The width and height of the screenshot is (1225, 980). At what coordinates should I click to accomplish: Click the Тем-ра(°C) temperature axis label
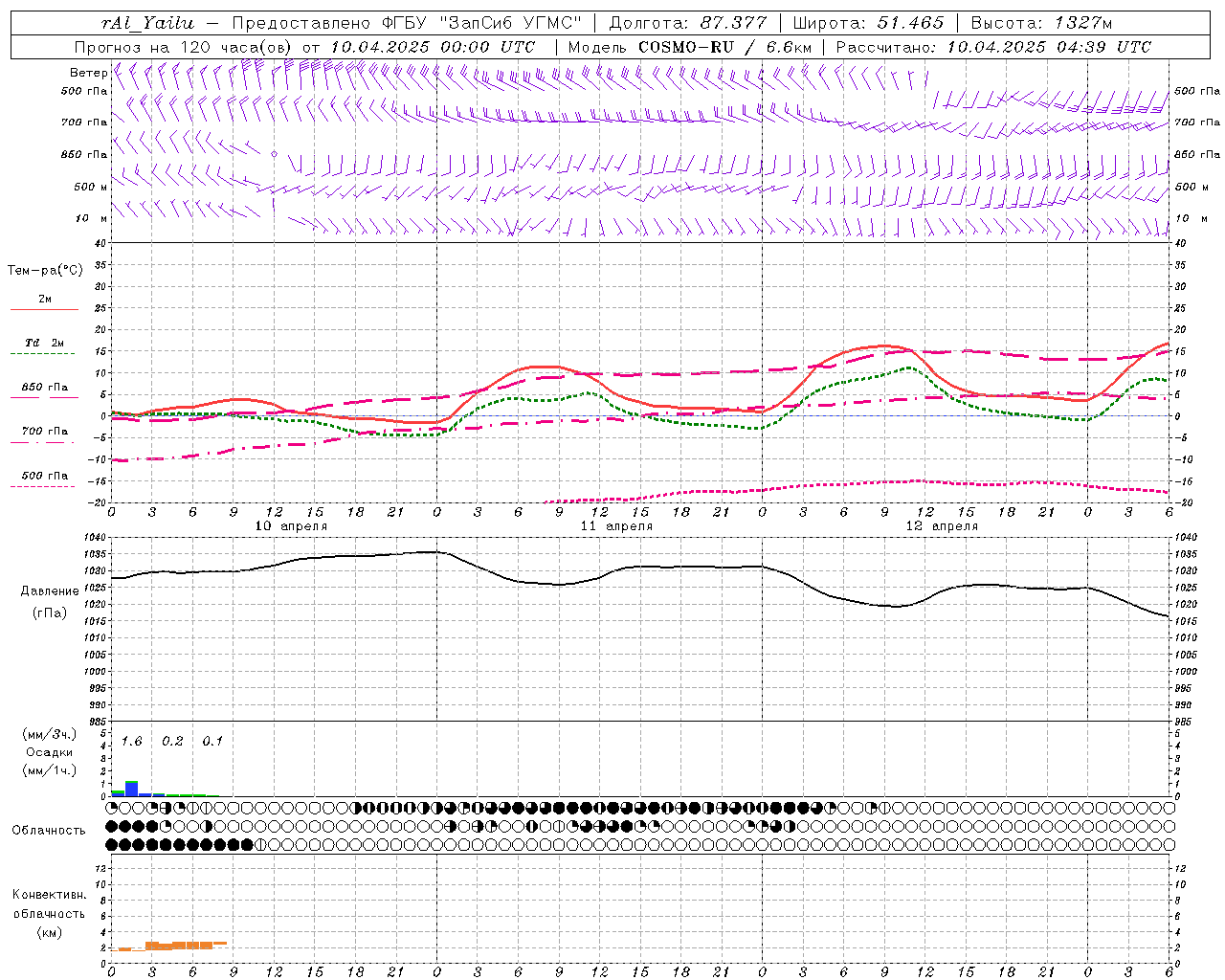[45, 271]
